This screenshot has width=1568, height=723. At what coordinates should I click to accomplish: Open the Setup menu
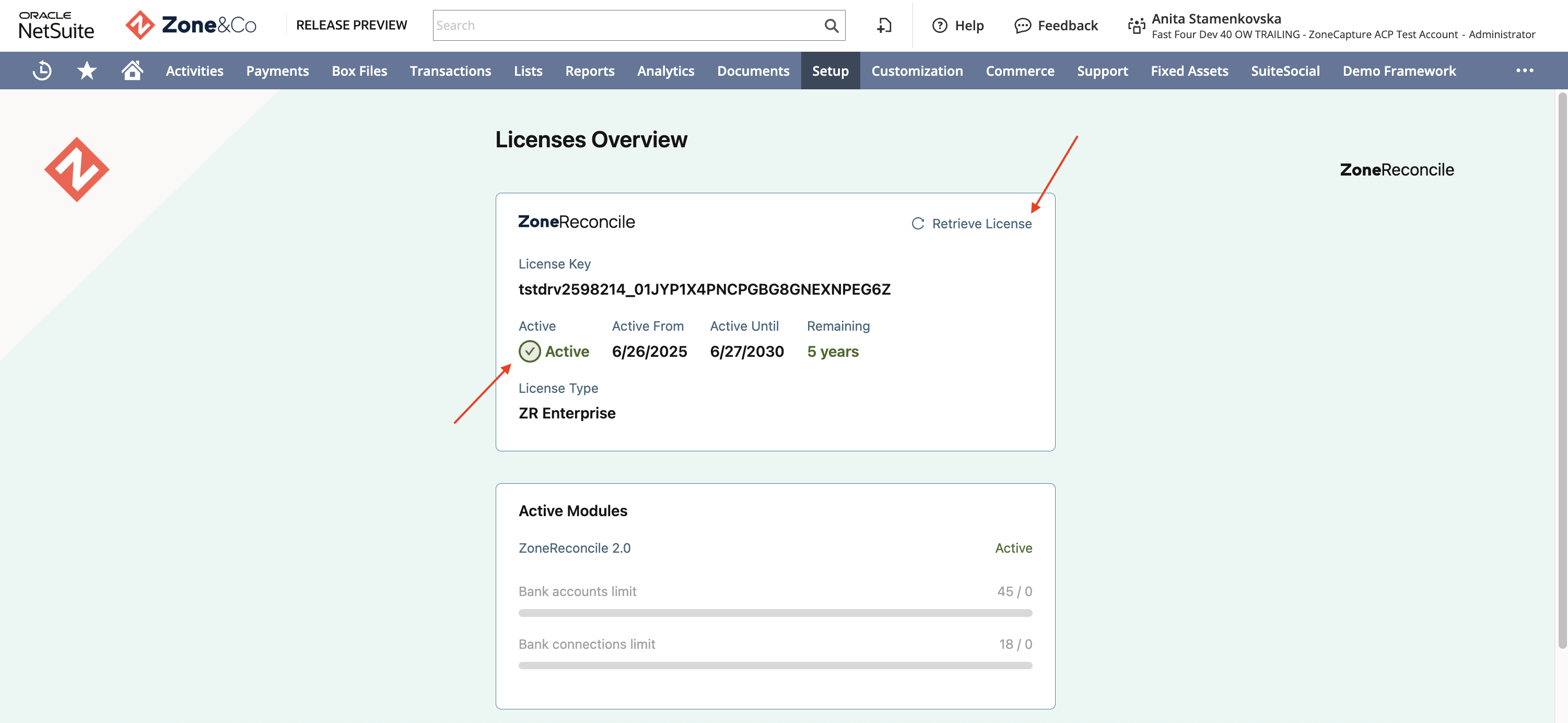pos(830,71)
